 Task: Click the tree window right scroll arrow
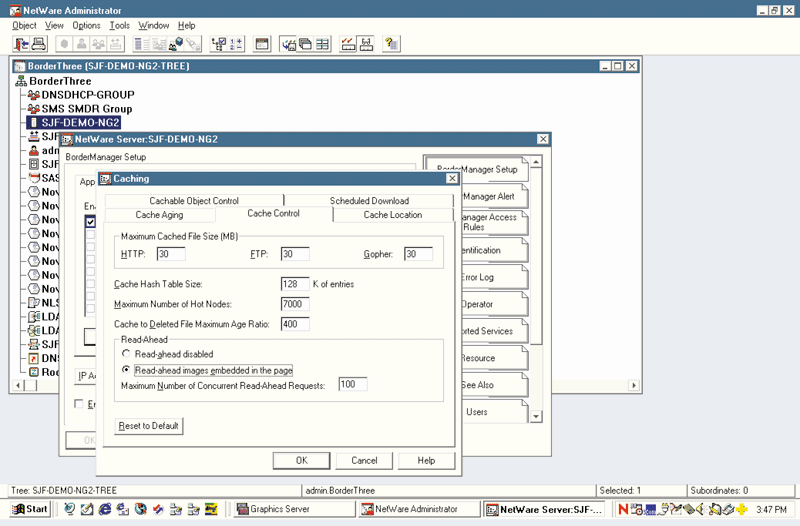click(634, 385)
